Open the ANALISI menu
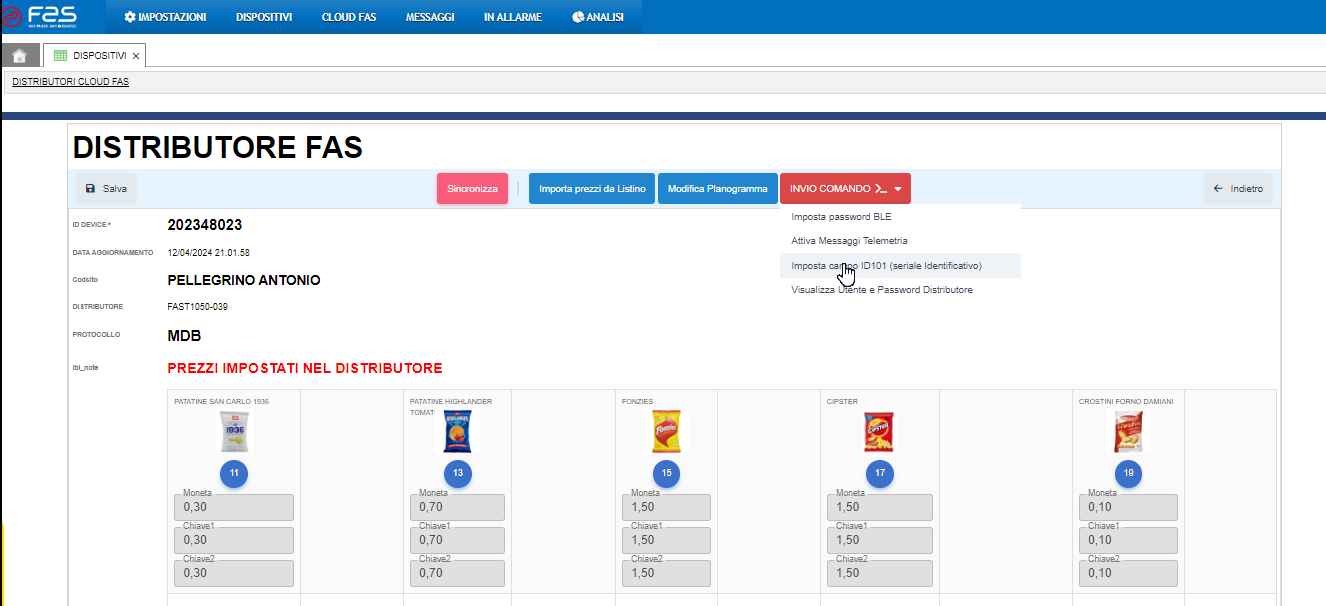Image resolution: width=1326 pixels, height=606 pixels. (x=598, y=17)
